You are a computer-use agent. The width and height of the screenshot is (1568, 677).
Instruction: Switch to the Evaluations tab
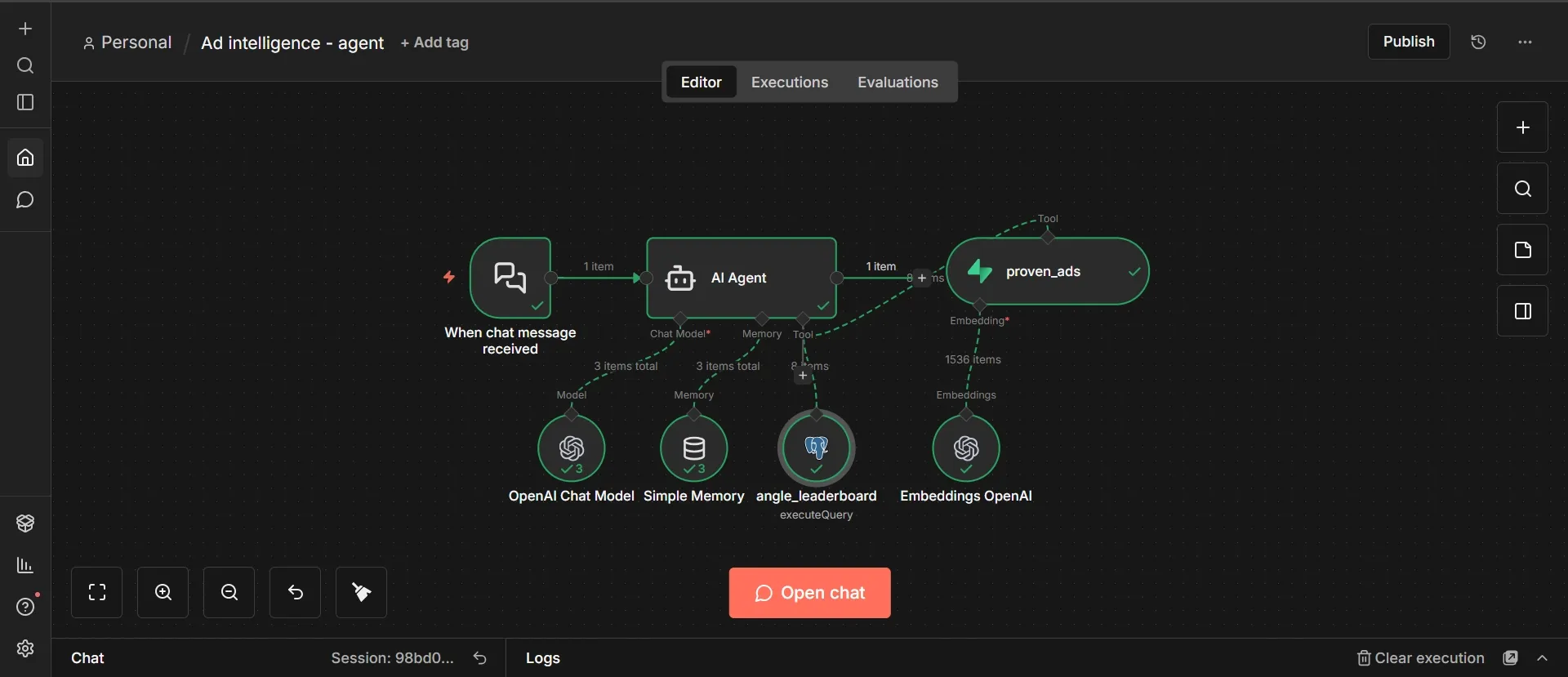pyautogui.click(x=898, y=82)
